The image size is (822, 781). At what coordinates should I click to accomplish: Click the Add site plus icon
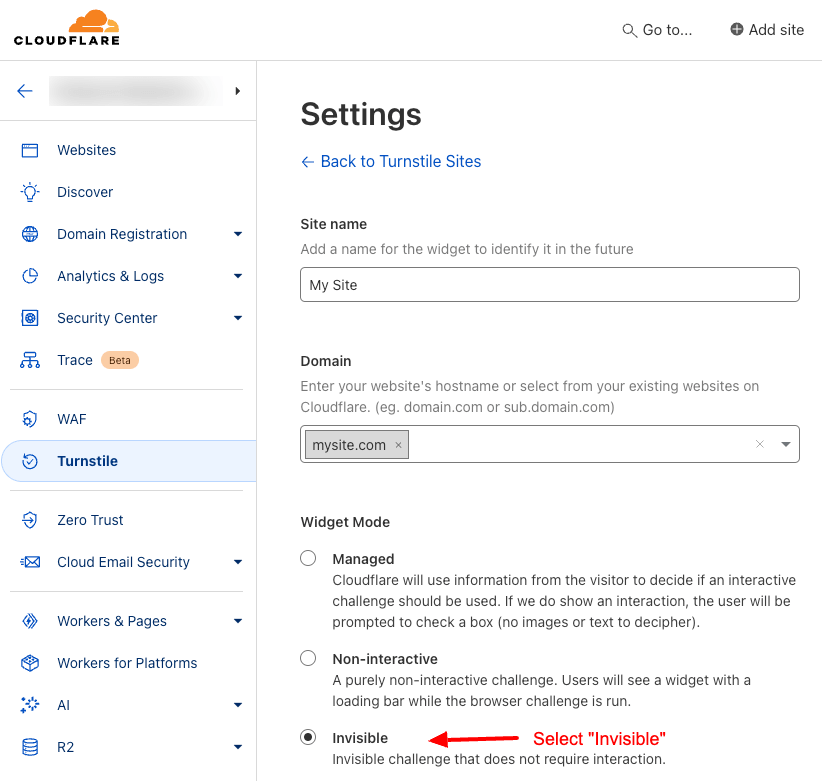click(x=737, y=29)
